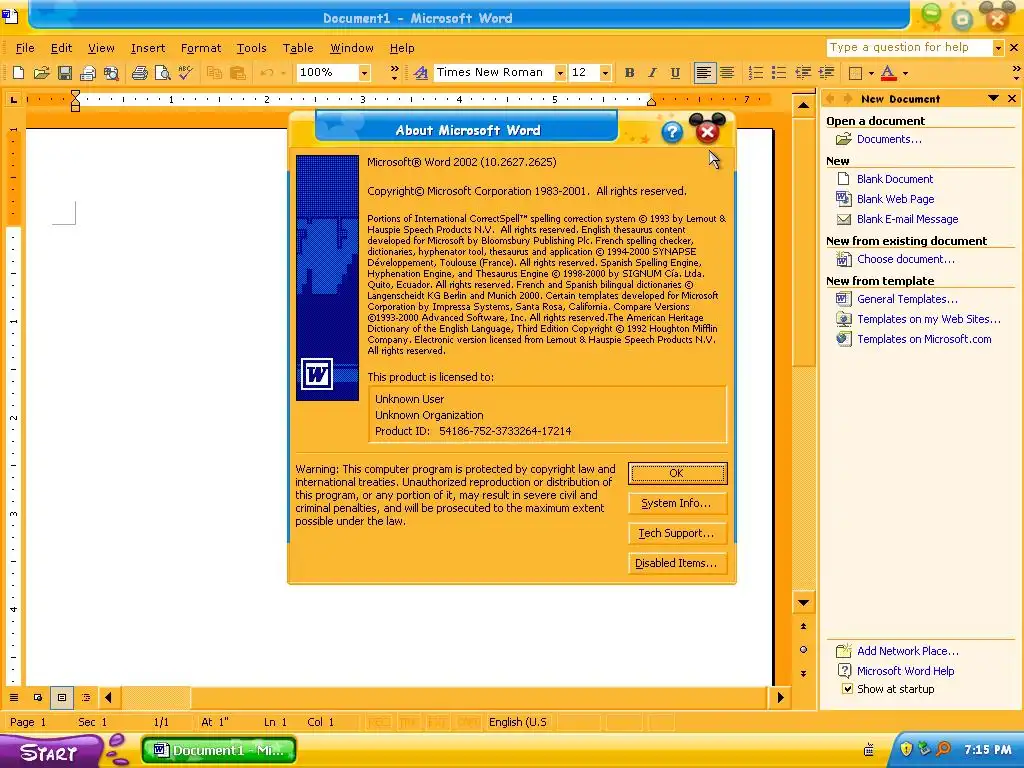Click OK in About dialog
Screen dimensions: 1024x768
coord(677,473)
